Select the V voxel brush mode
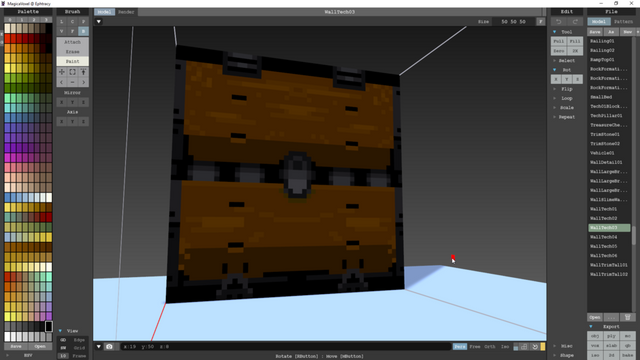640x360 pixels. tap(62, 31)
